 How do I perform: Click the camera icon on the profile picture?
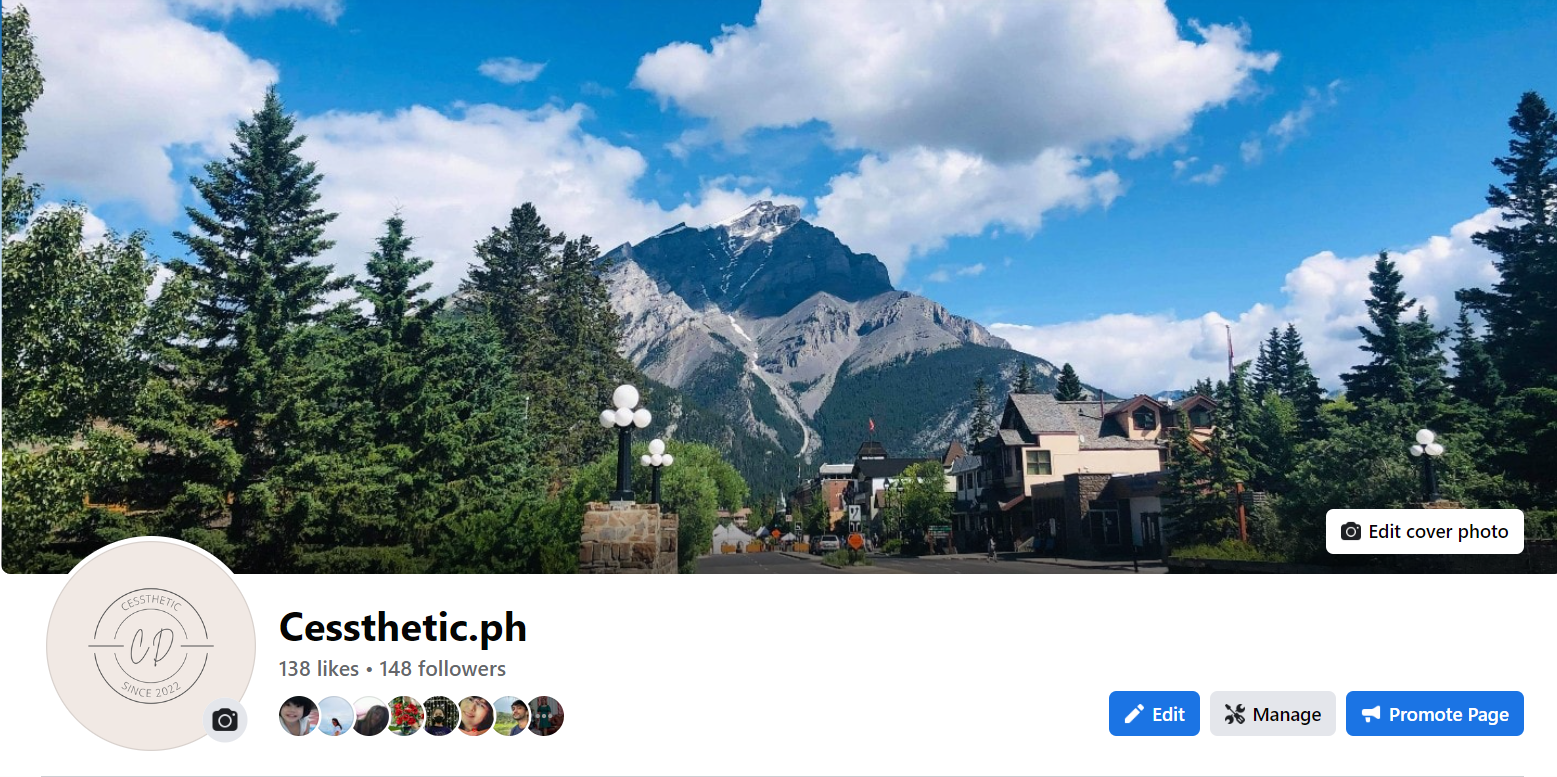click(x=225, y=719)
